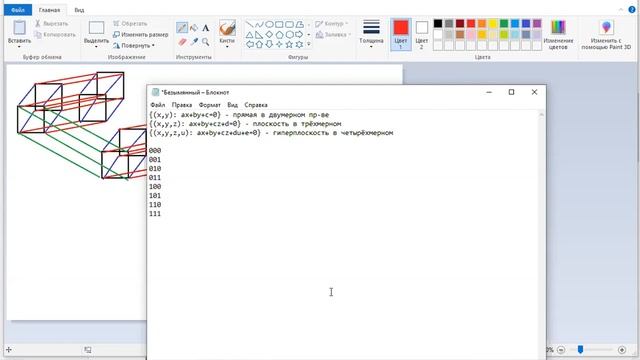Choose the Six-point star shape
The height and width of the screenshot is (360, 640).
point(300,44)
